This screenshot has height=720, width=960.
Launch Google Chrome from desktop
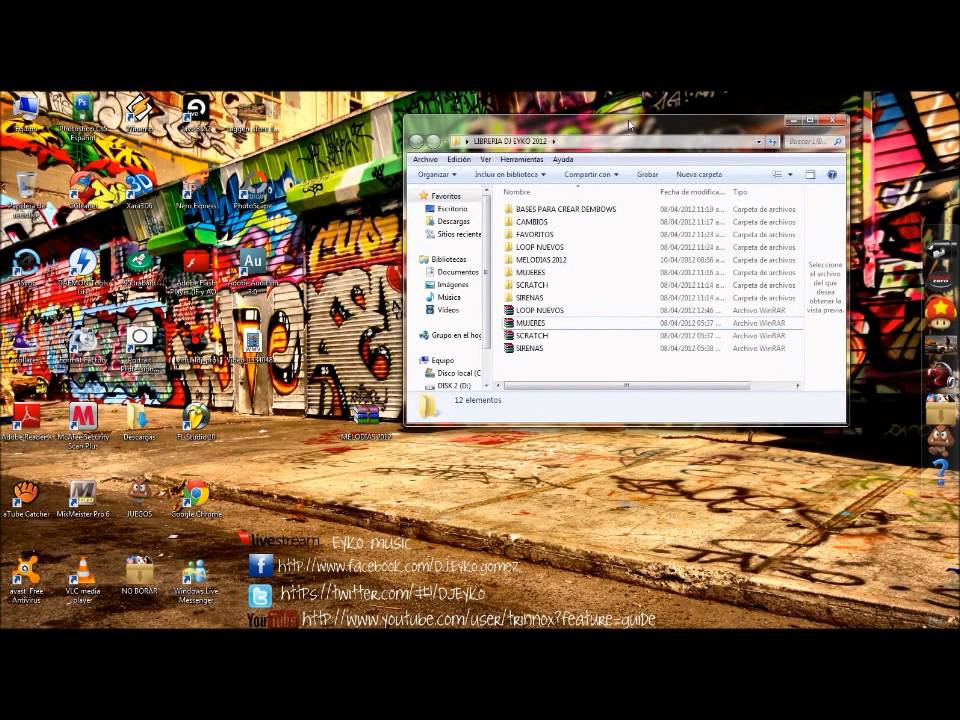(196, 499)
